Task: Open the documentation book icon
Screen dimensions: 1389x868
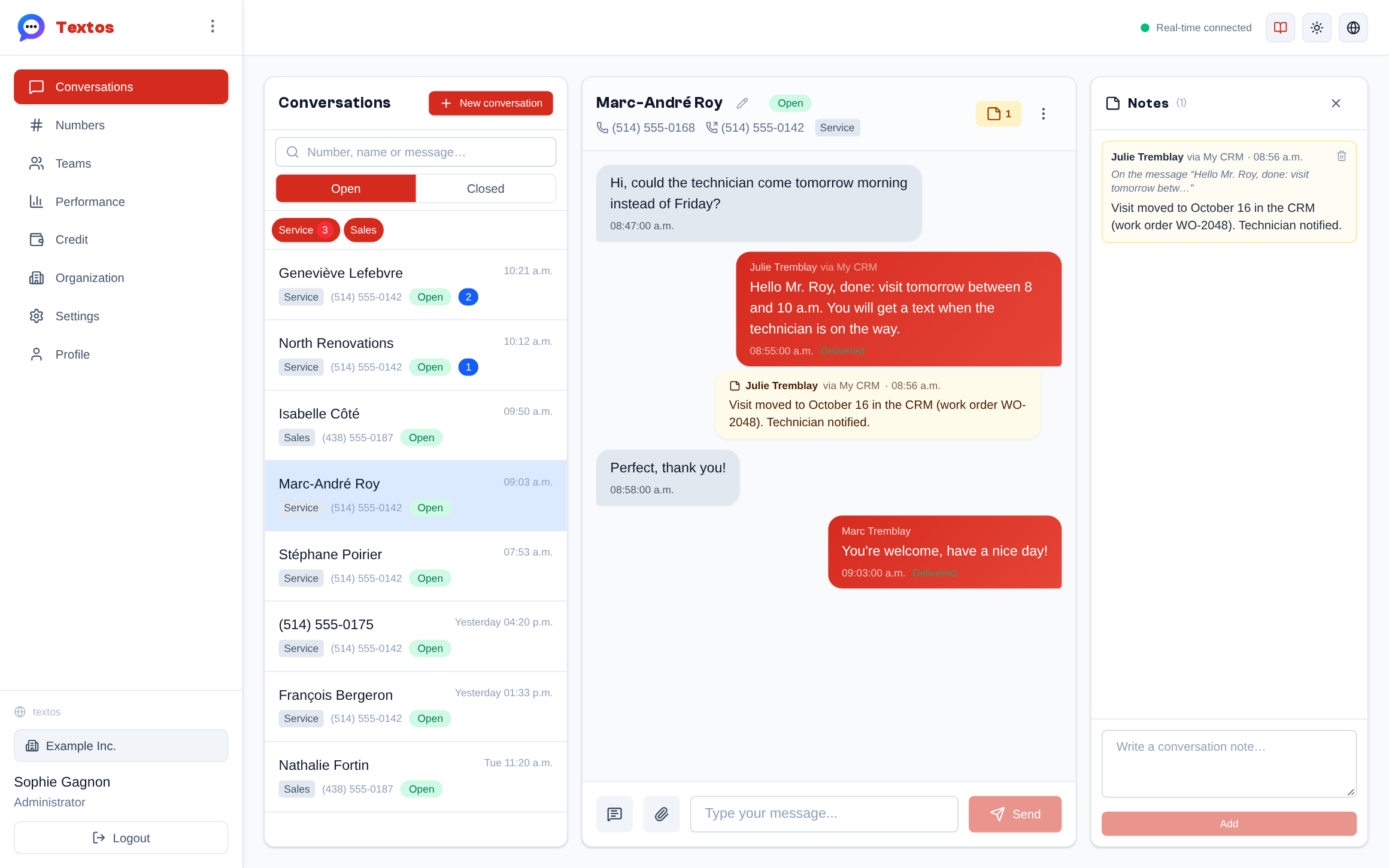Action: click(x=1280, y=28)
